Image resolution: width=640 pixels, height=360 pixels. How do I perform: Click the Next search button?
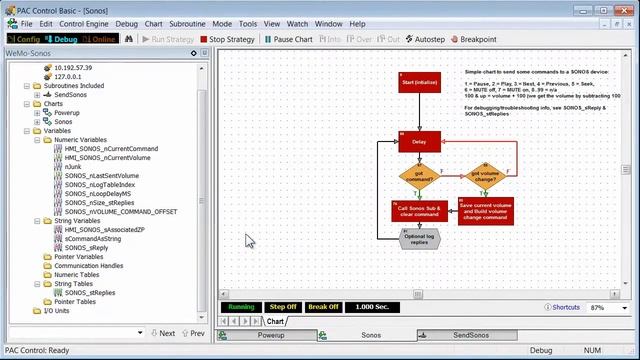pyautogui.click(x=163, y=333)
